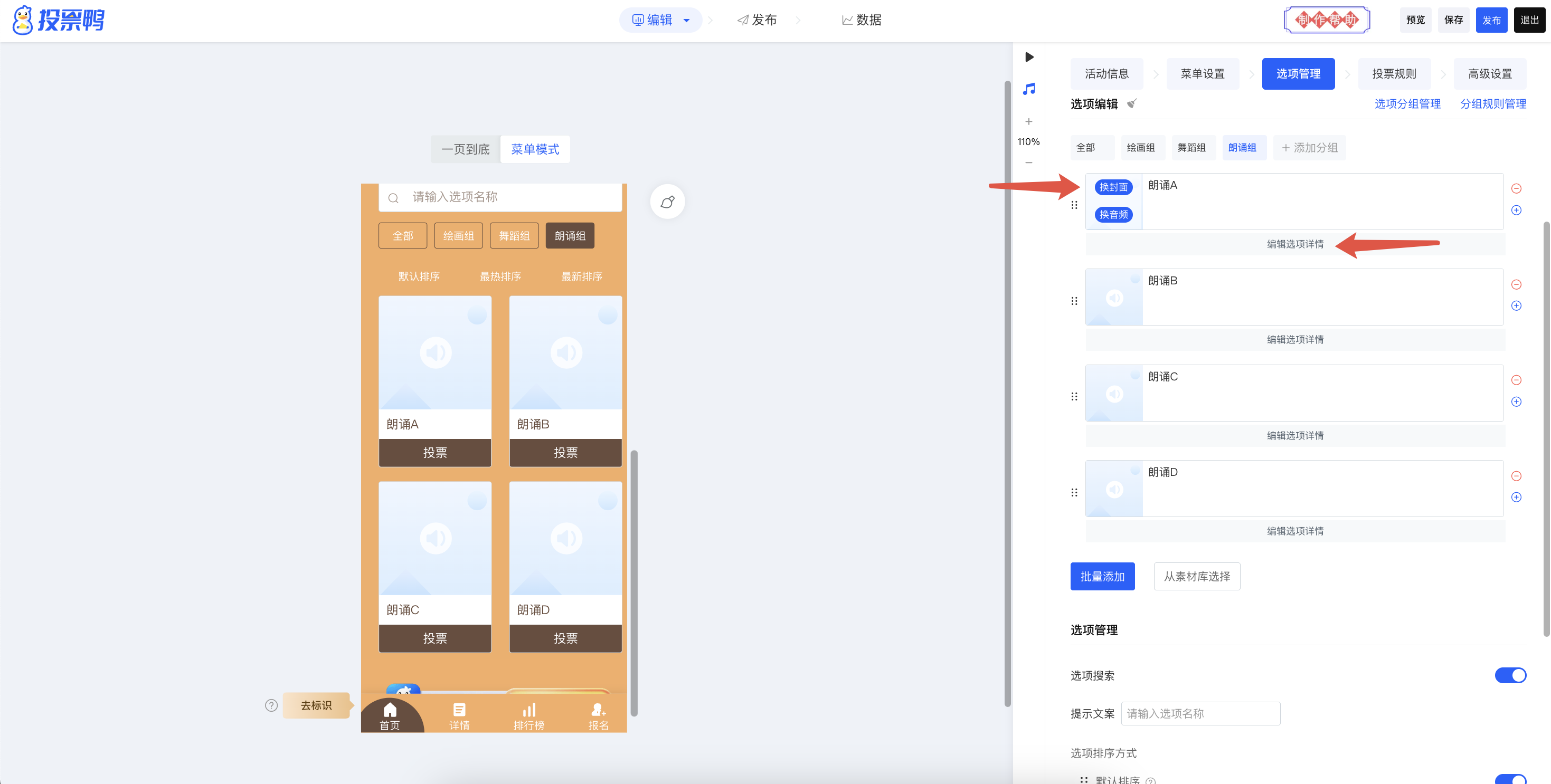1551x784 pixels.
Task: Grab the drag handle for 朗诵A
Action: pos(1074,205)
